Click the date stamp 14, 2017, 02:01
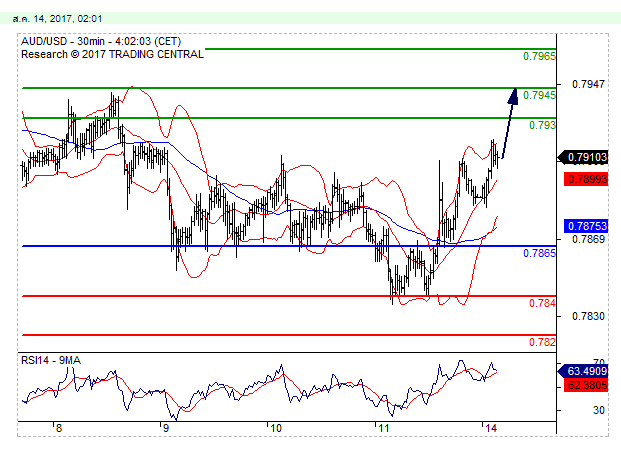 [x=57, y=19]
